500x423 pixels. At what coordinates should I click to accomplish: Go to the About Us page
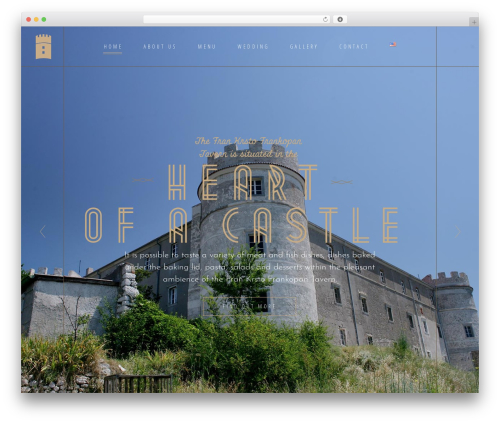159,47
